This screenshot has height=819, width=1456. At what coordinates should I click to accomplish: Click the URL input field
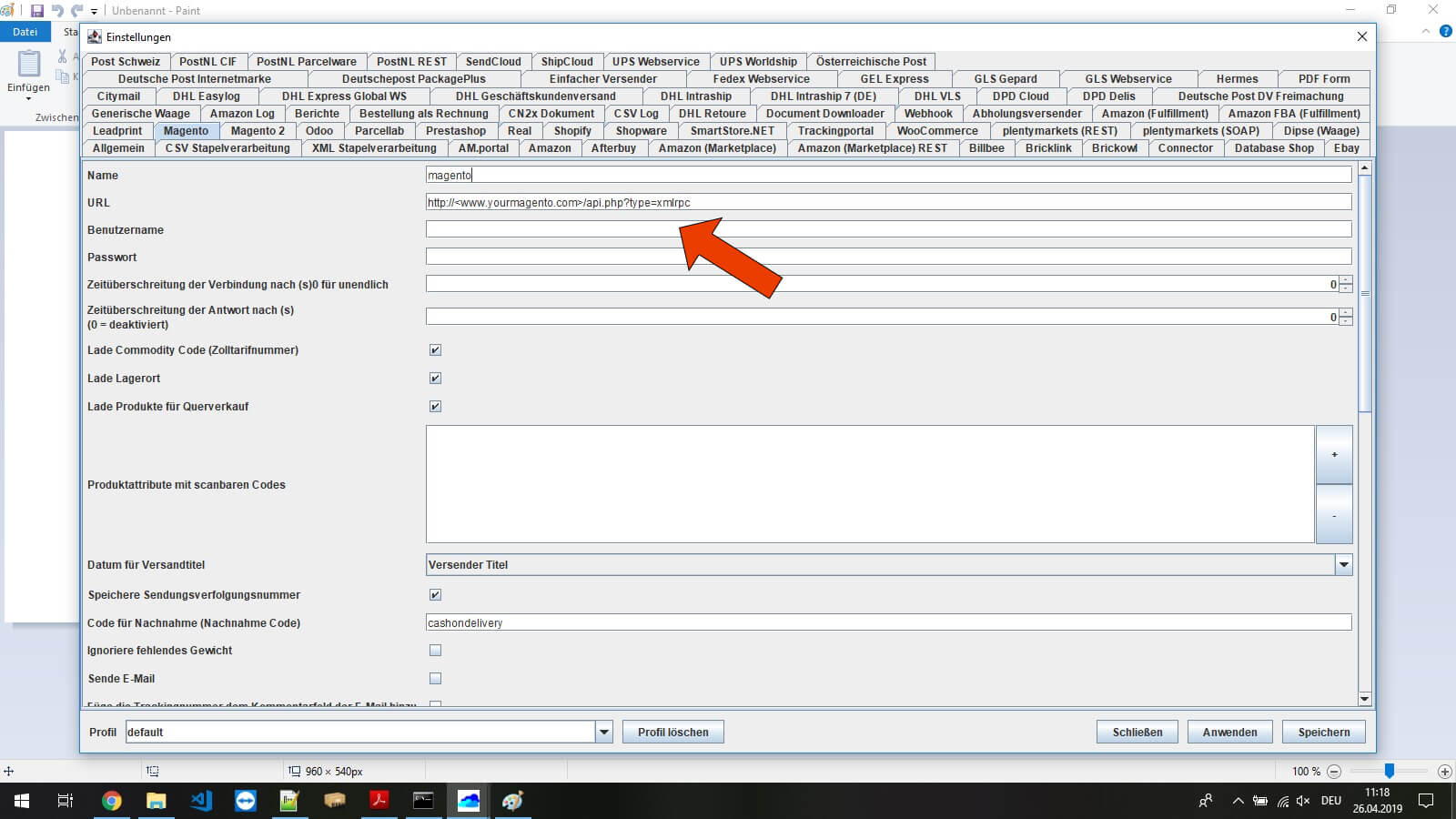(889, 203)
